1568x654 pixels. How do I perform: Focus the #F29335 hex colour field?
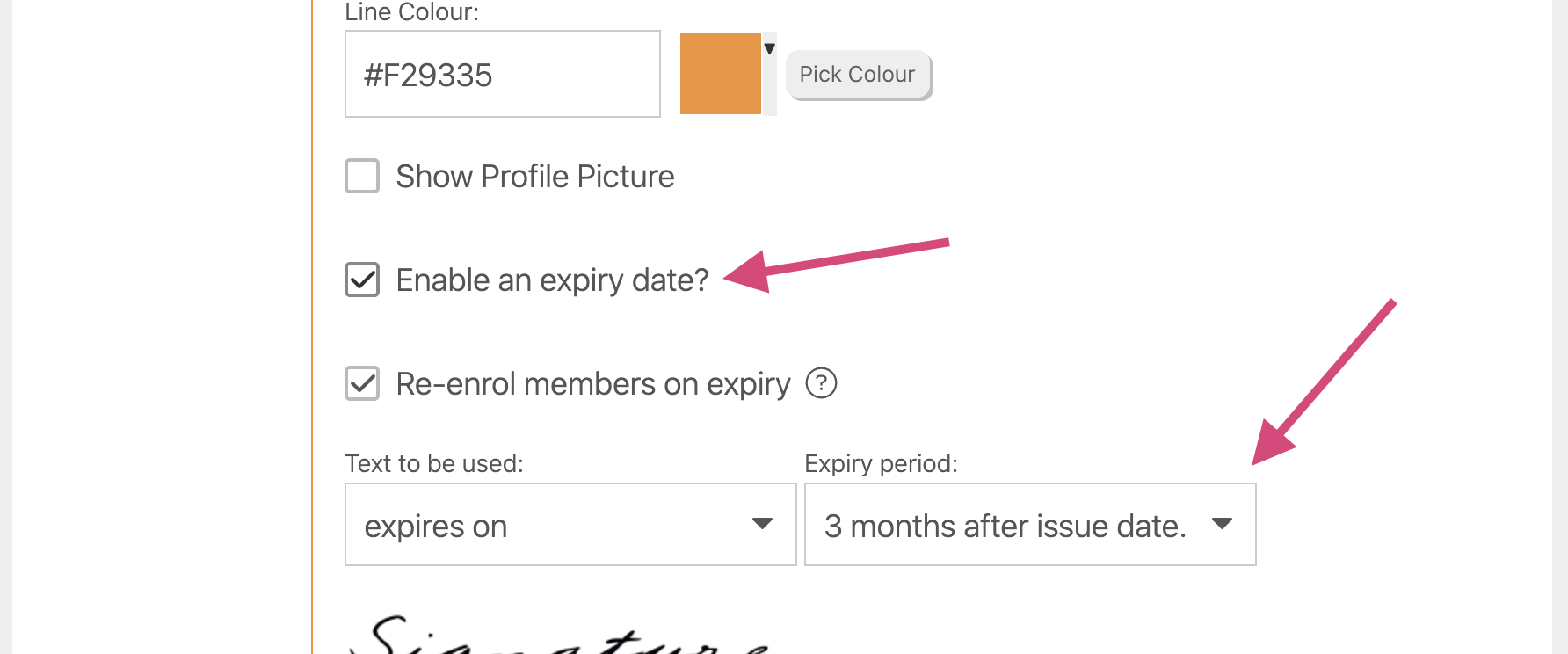(x=502, y=75)
